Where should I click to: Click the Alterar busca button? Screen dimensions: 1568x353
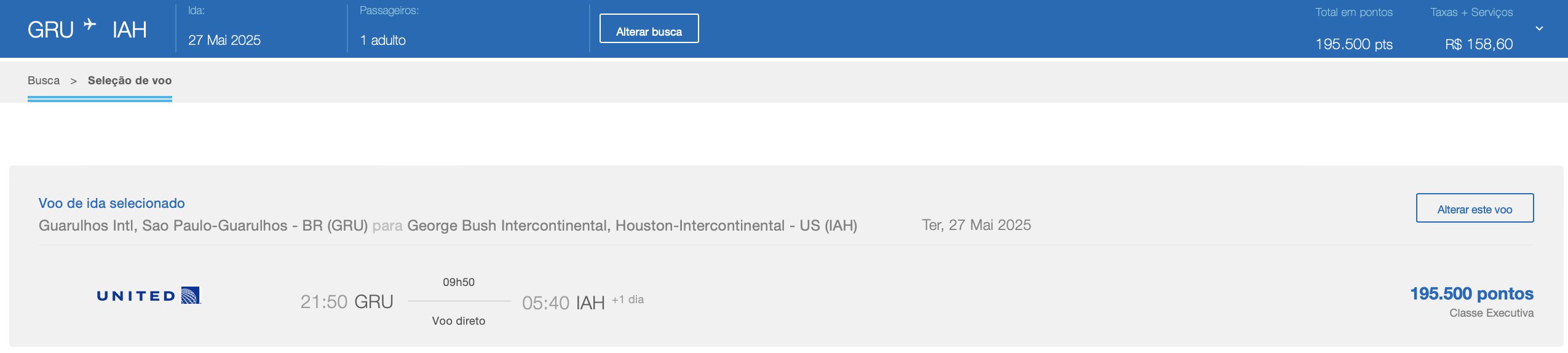point(649,28)
